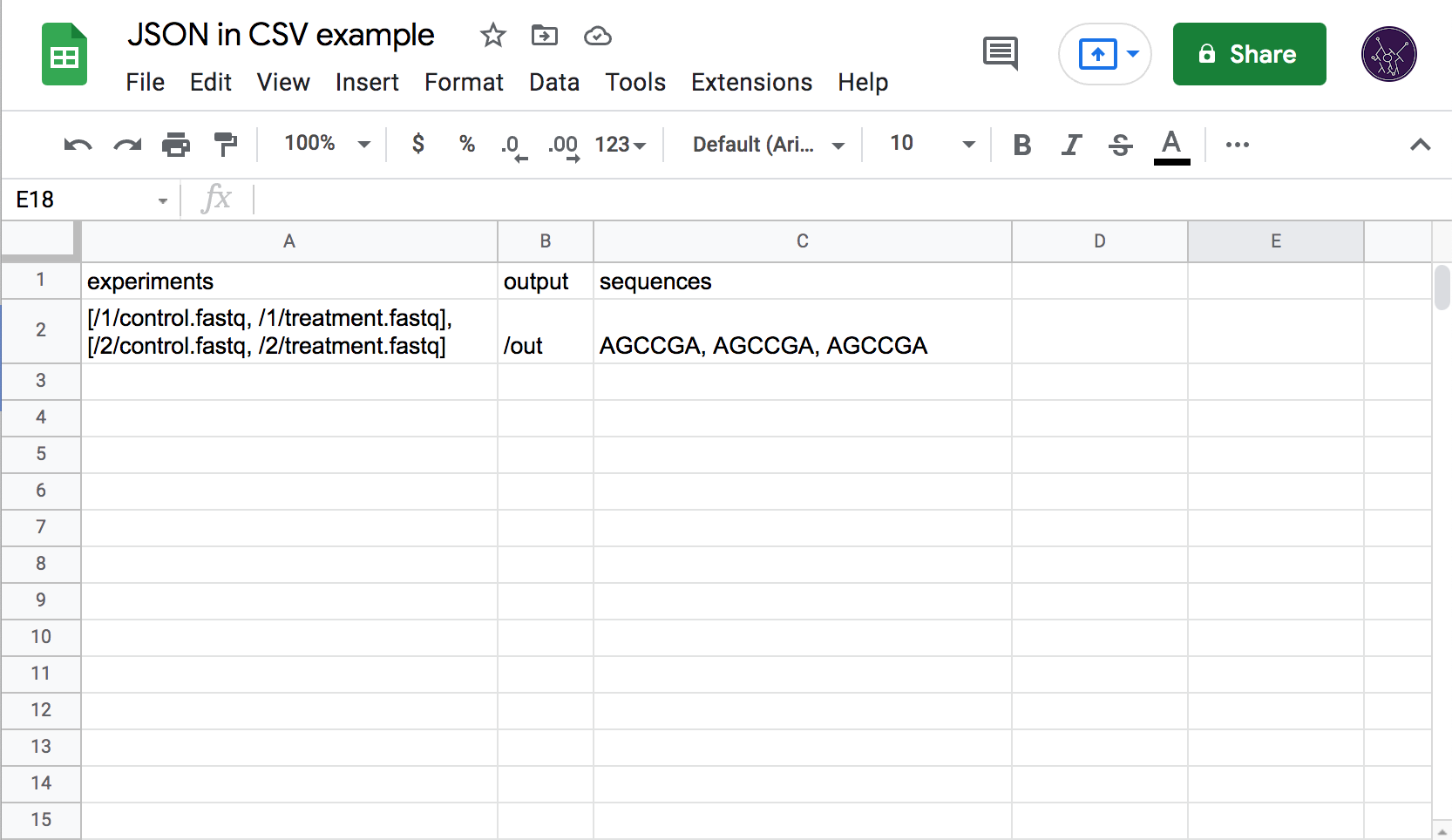Star the JSON in CSV example spreadsheet
This screenshot has width=1452, height=840.
coord(493,36)
